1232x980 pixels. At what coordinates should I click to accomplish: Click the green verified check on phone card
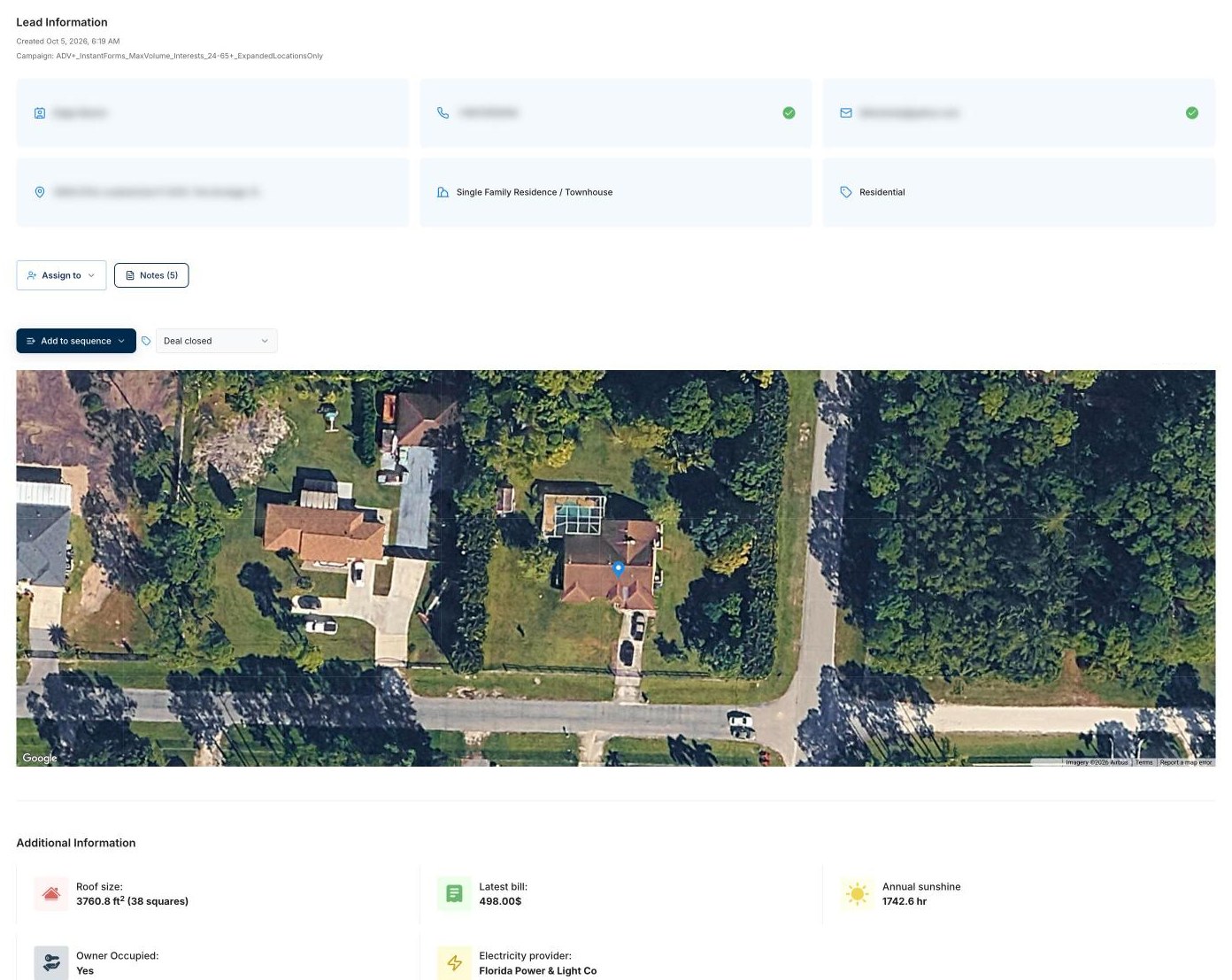coord(789,113)
